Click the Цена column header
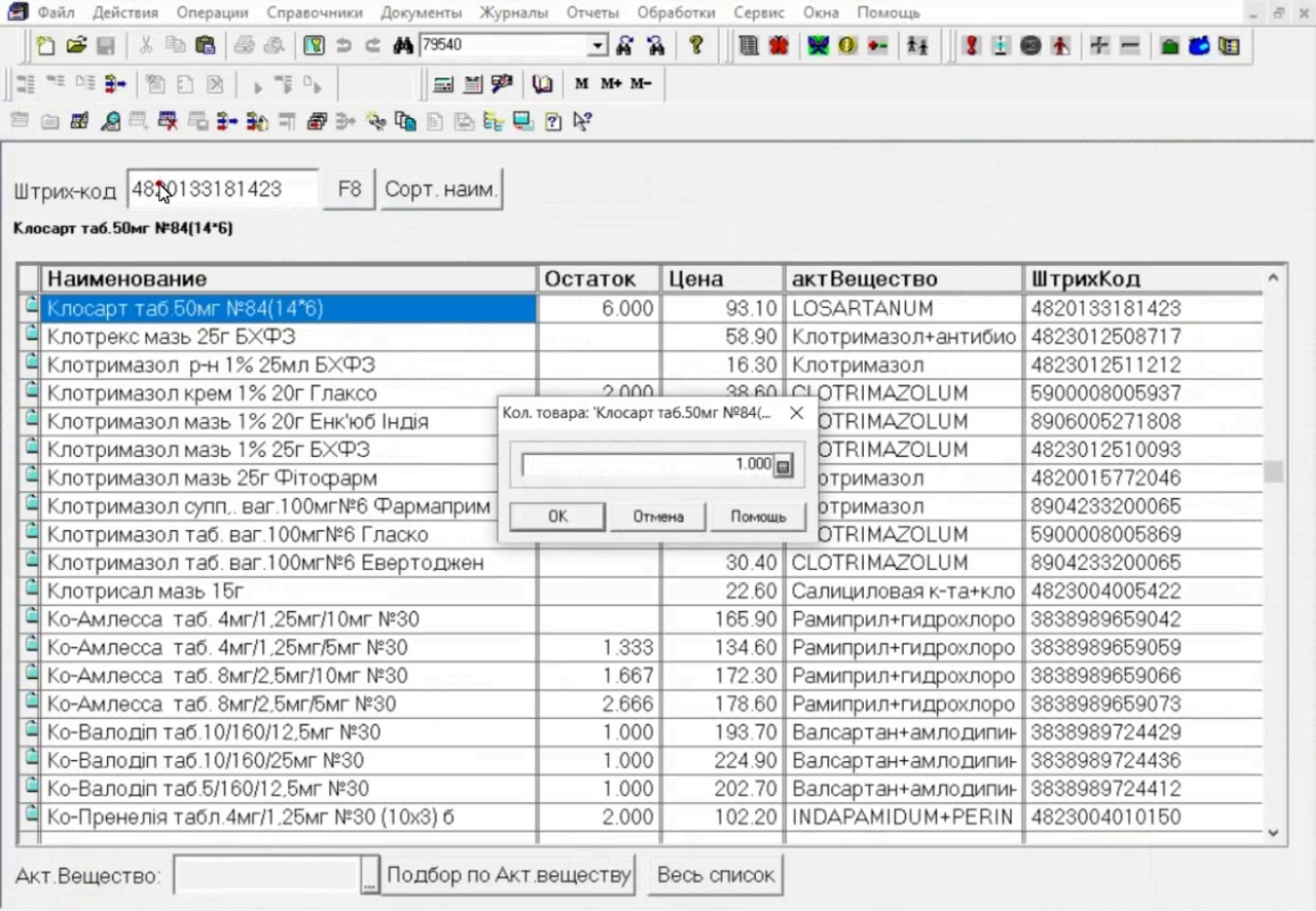 point(722,279)
